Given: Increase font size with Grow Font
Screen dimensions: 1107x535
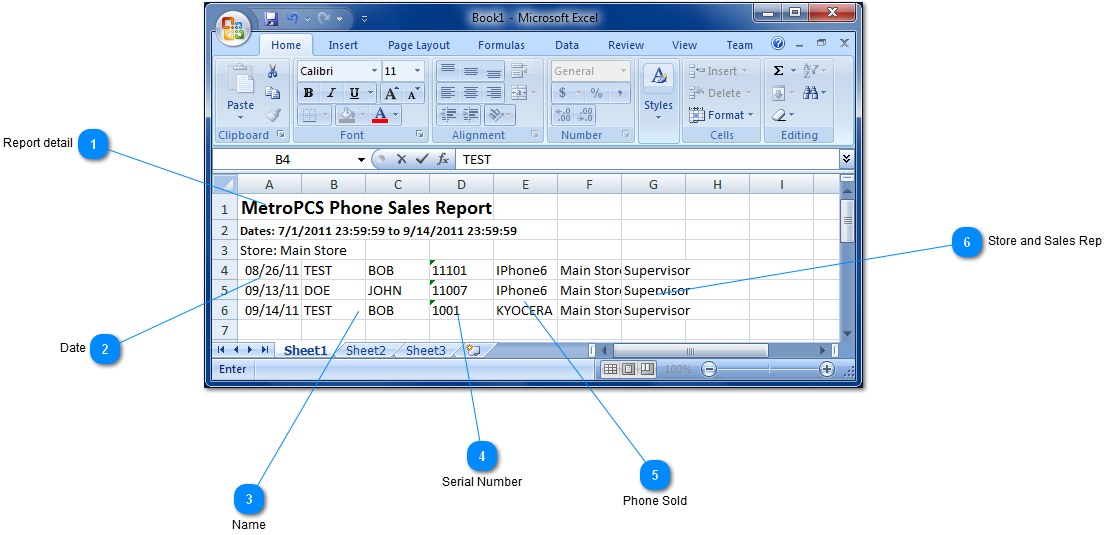Looking at the screenshot, I should (x=391, y=92).
